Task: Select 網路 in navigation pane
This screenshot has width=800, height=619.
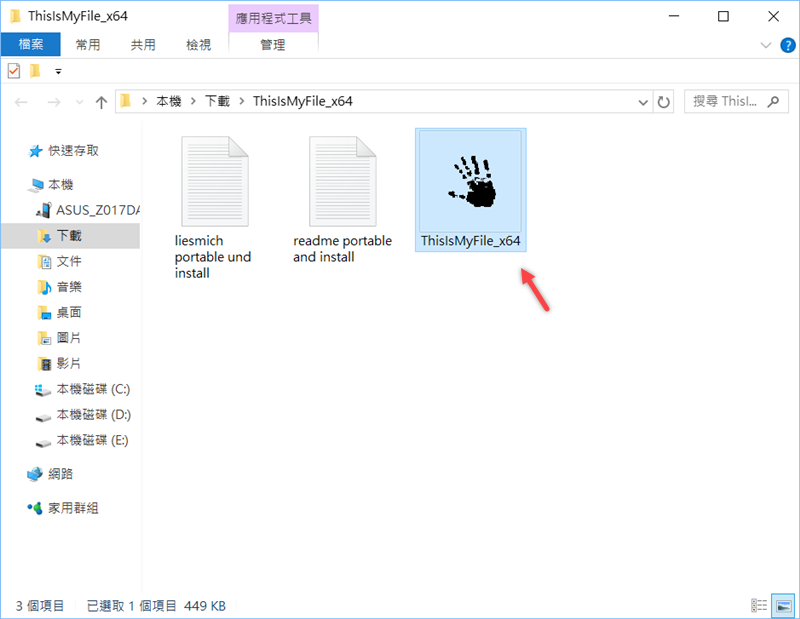Action: (61, 474)
